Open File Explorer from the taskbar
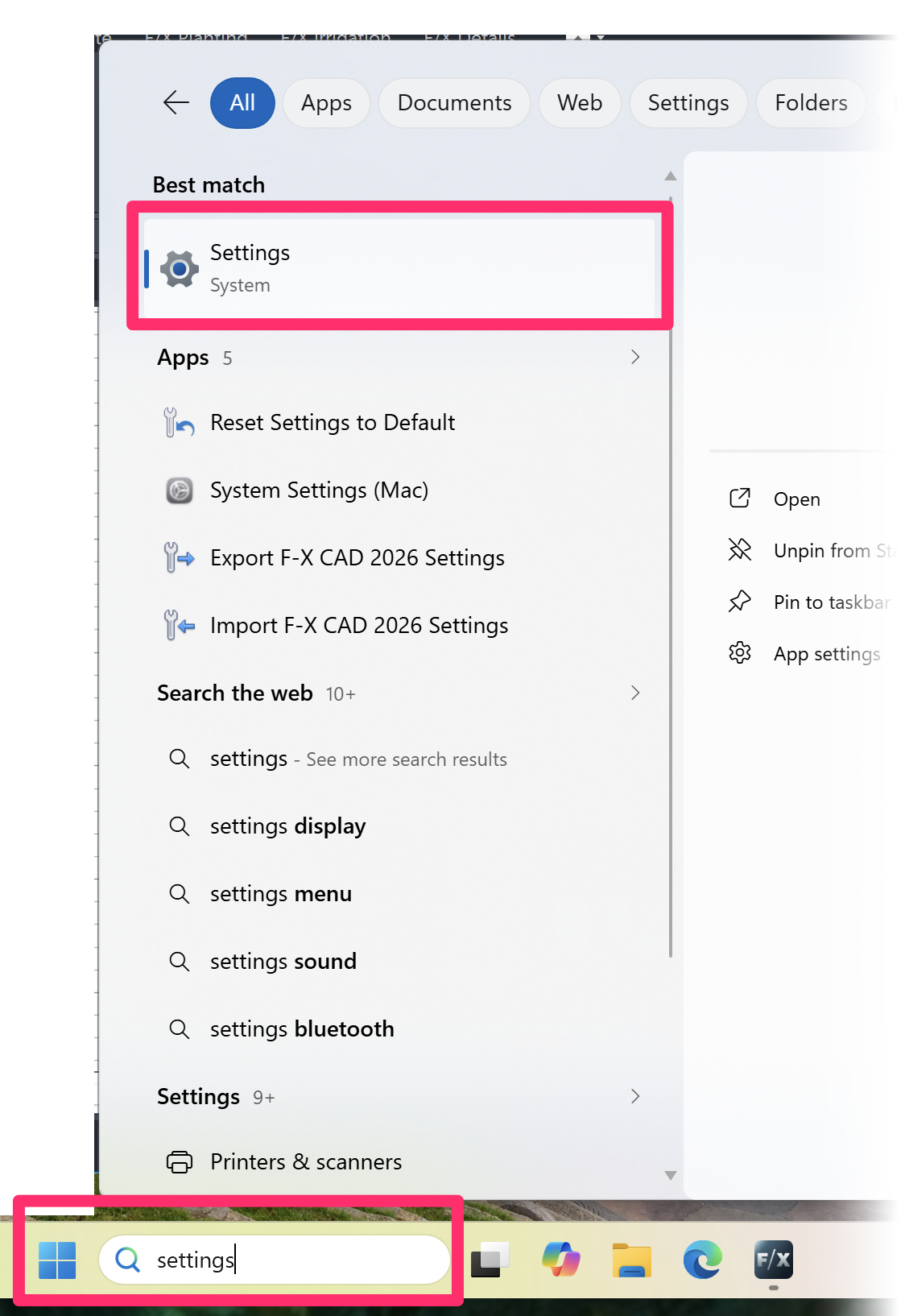 632,1260
